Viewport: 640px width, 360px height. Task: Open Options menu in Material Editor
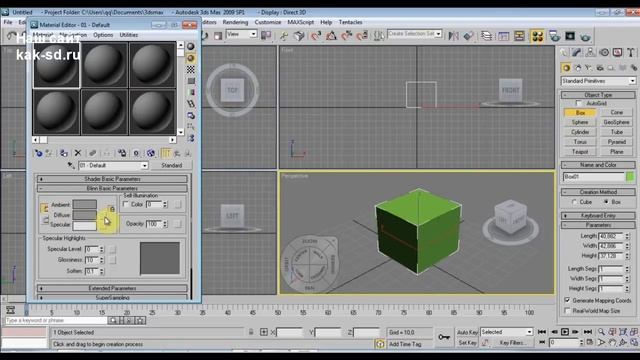point(103,35)
